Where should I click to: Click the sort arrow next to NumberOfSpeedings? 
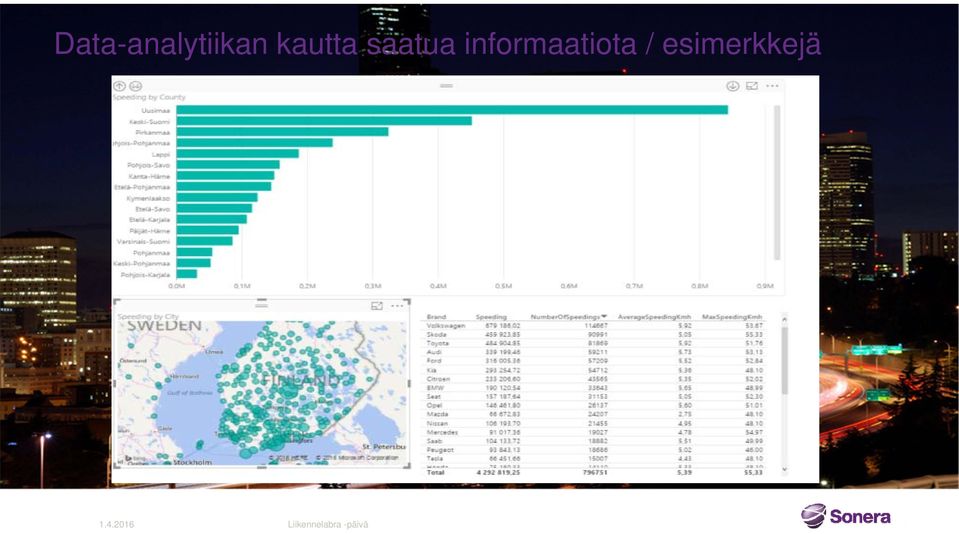(604, 316)
